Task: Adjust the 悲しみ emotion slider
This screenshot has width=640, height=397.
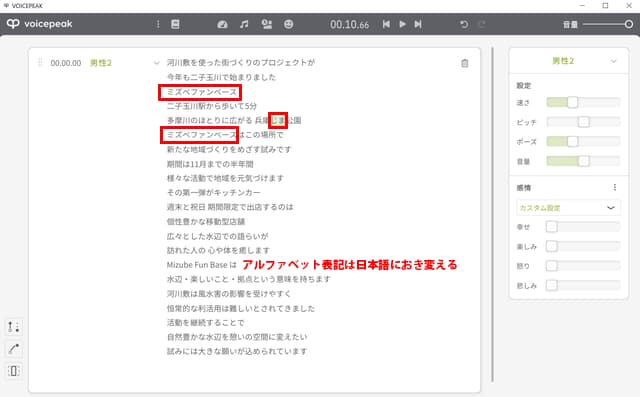Action: point(583,285)
